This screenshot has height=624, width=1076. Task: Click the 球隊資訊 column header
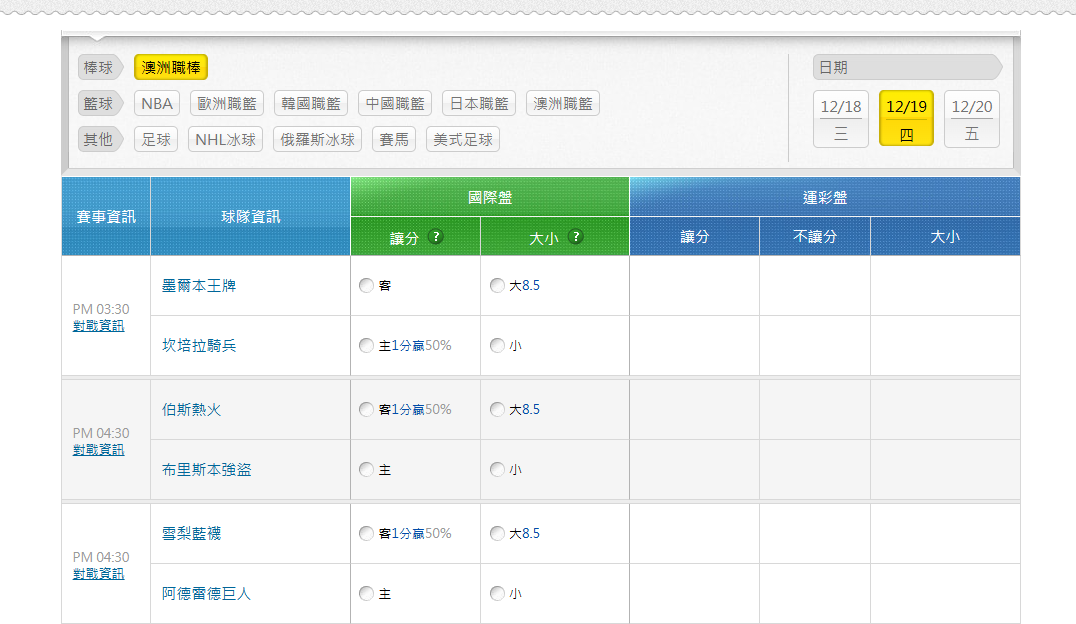[250, 217]
